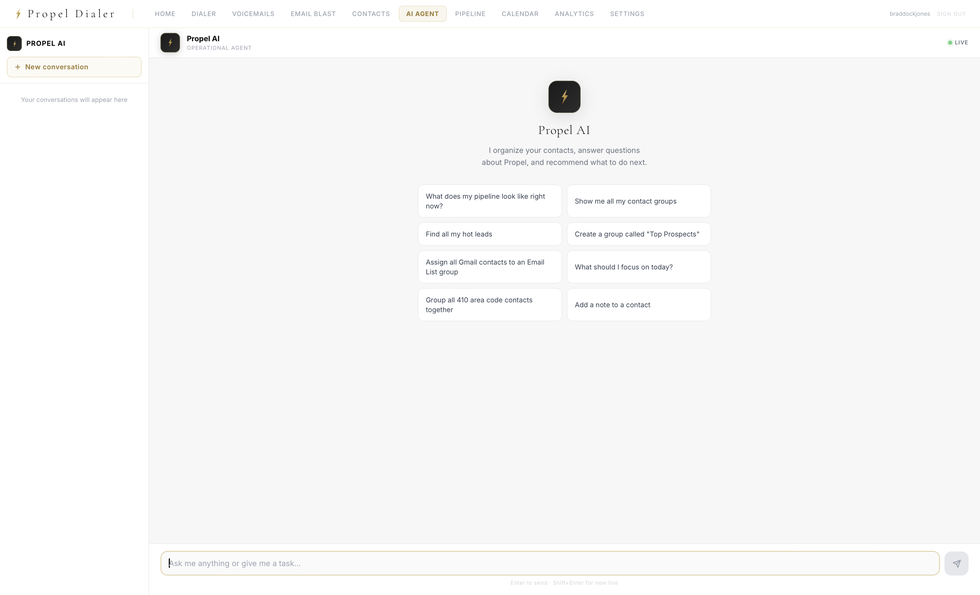
Task: Go to the Voicemails tab
Action: point(253,14)
